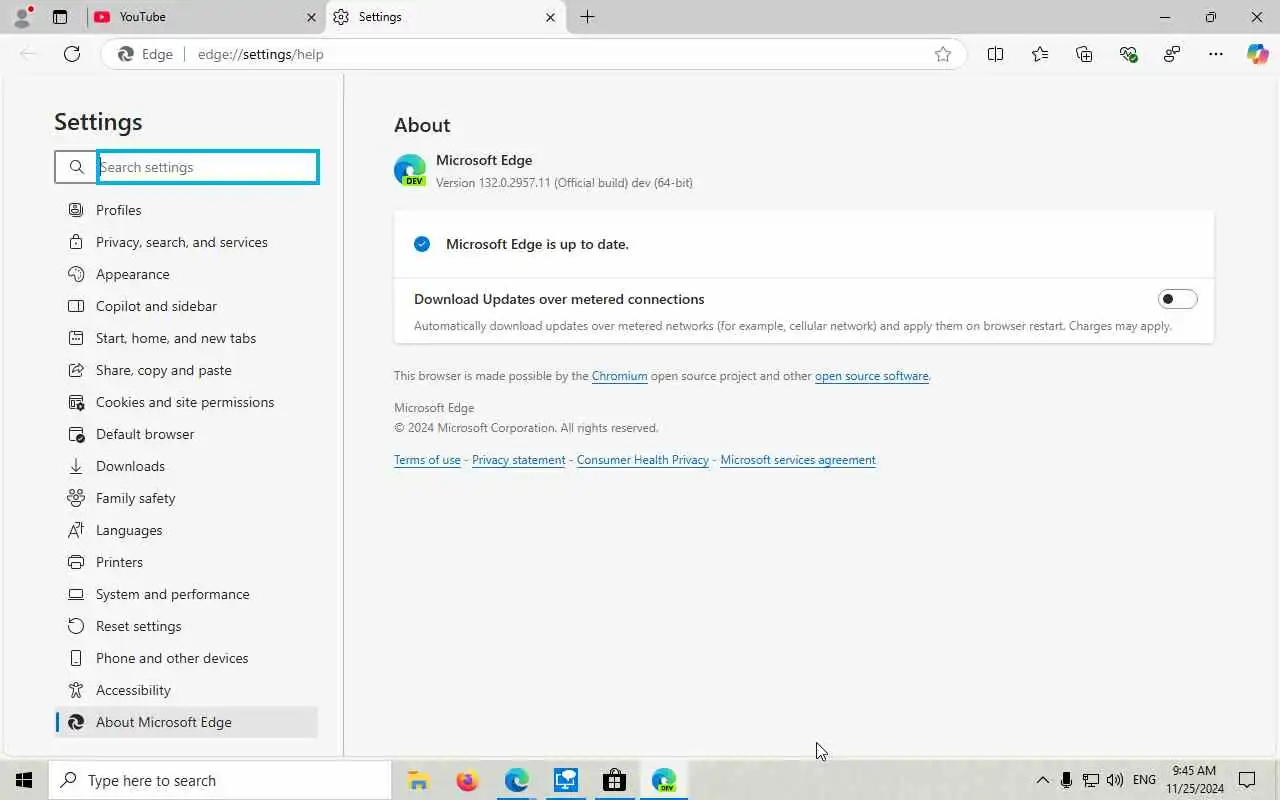Click the taskbar search box

[219, 780]
